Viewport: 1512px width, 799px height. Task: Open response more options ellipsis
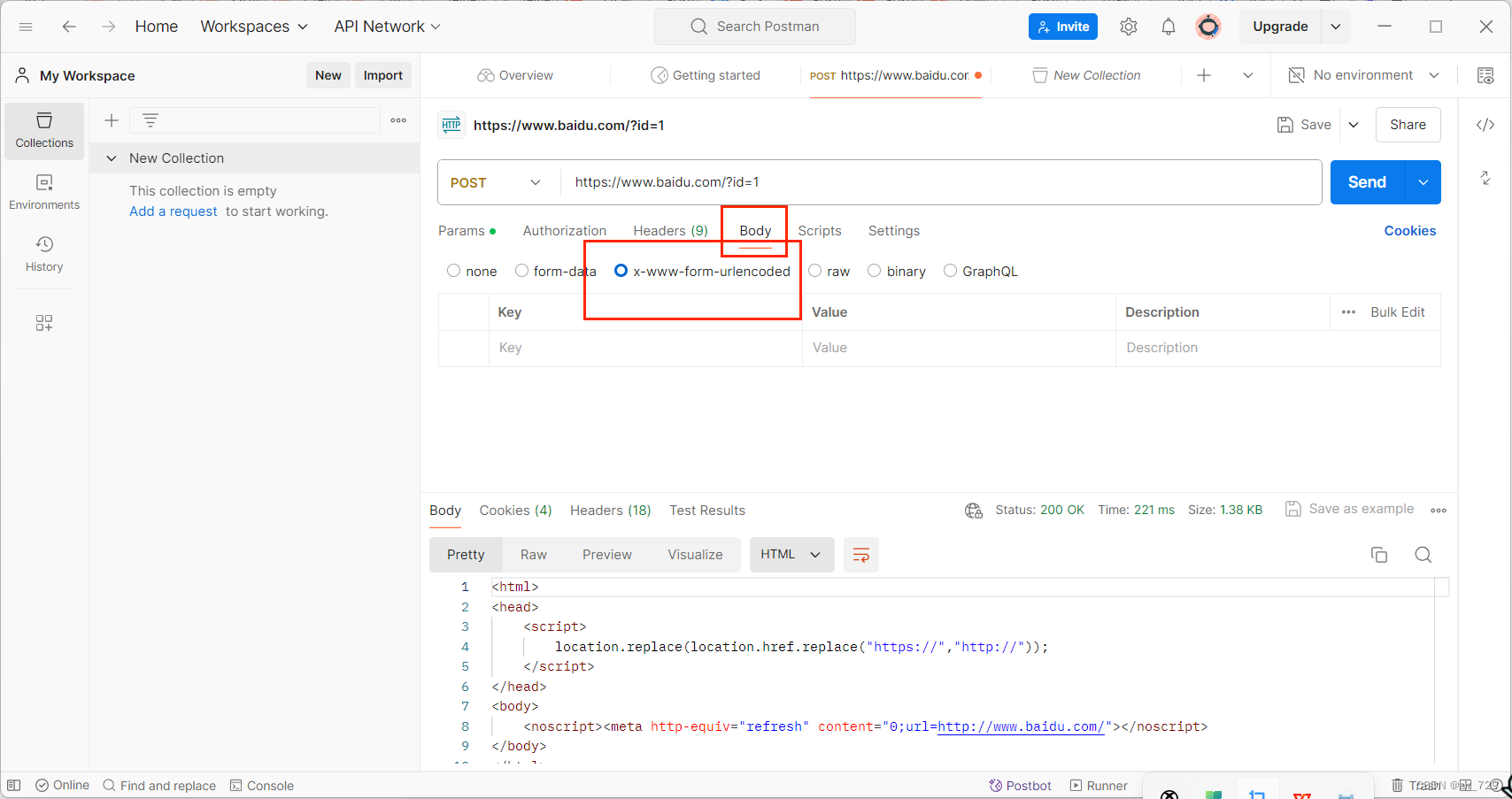point(1439,511)
